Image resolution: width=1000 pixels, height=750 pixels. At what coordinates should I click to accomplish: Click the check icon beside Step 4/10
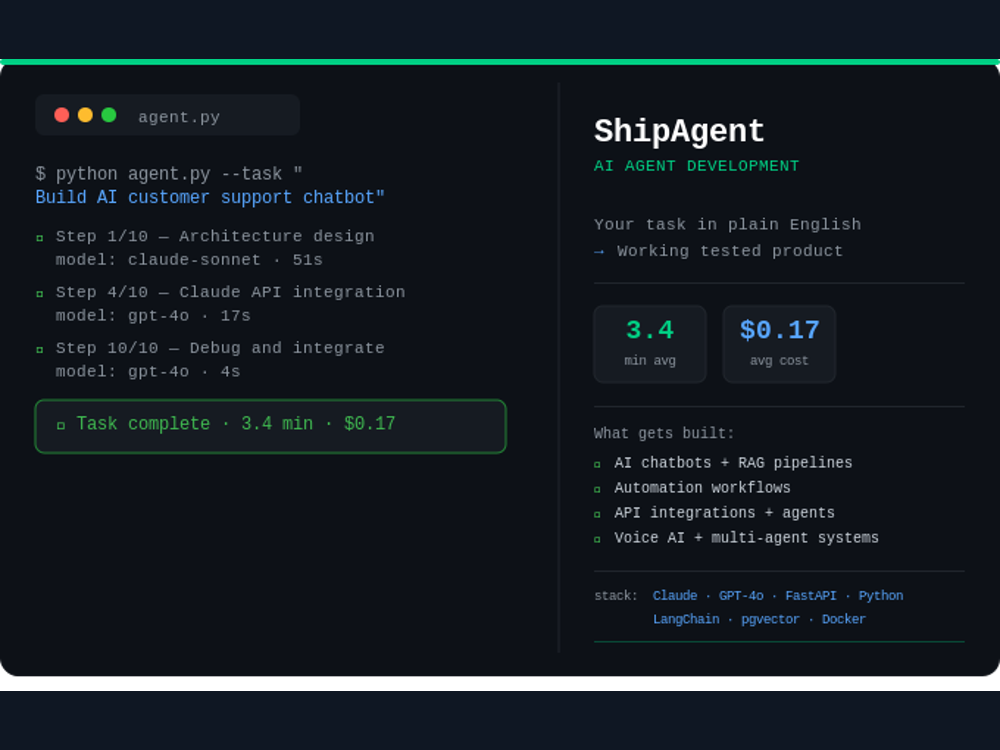tap(40, 293)
